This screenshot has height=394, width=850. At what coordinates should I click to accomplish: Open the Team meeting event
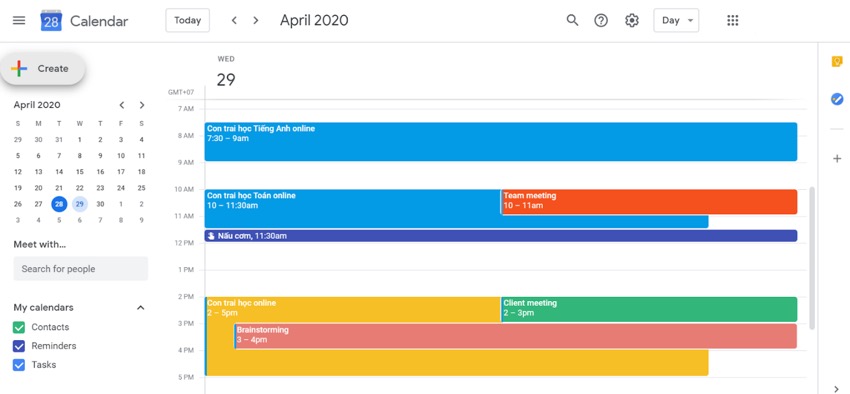[649, 202]
